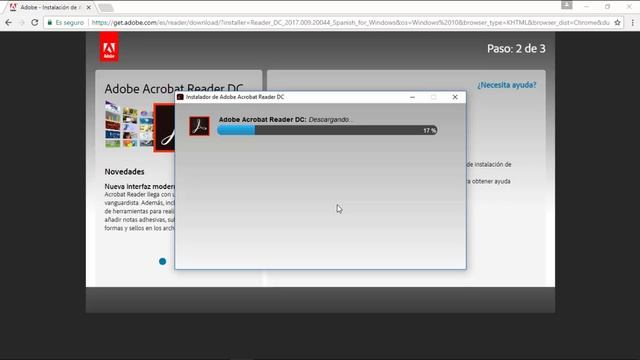Bookmark this page with the star icon
The height and width of the screenshot is (360, 640).
tap(617, 22)
